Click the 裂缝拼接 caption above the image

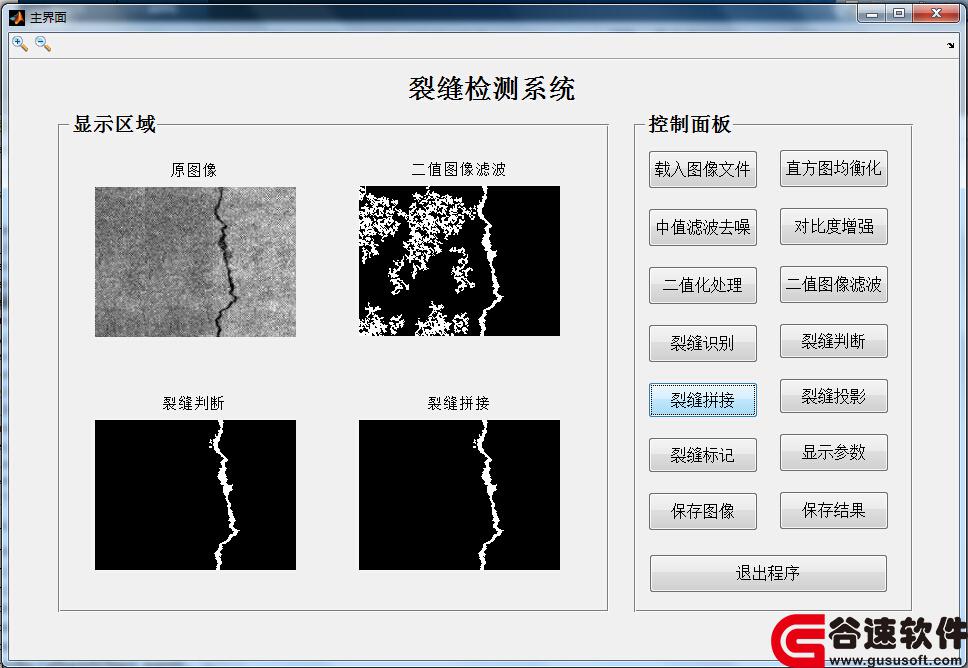pyautogui.click(x=459, y=403)
